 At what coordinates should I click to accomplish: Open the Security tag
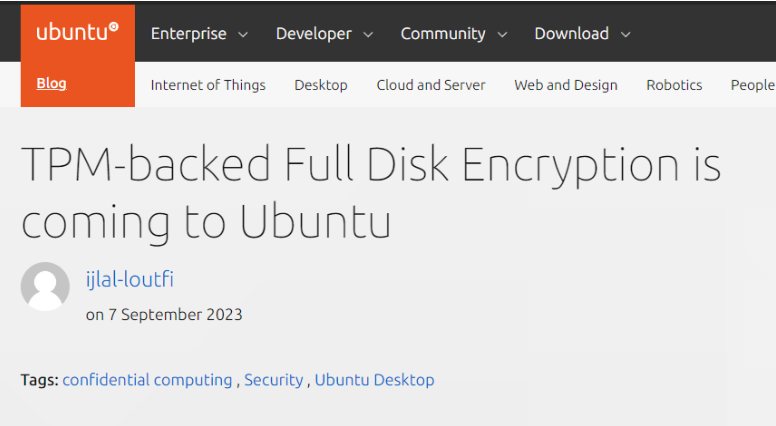pyautogui.click(x=274, y=380)
